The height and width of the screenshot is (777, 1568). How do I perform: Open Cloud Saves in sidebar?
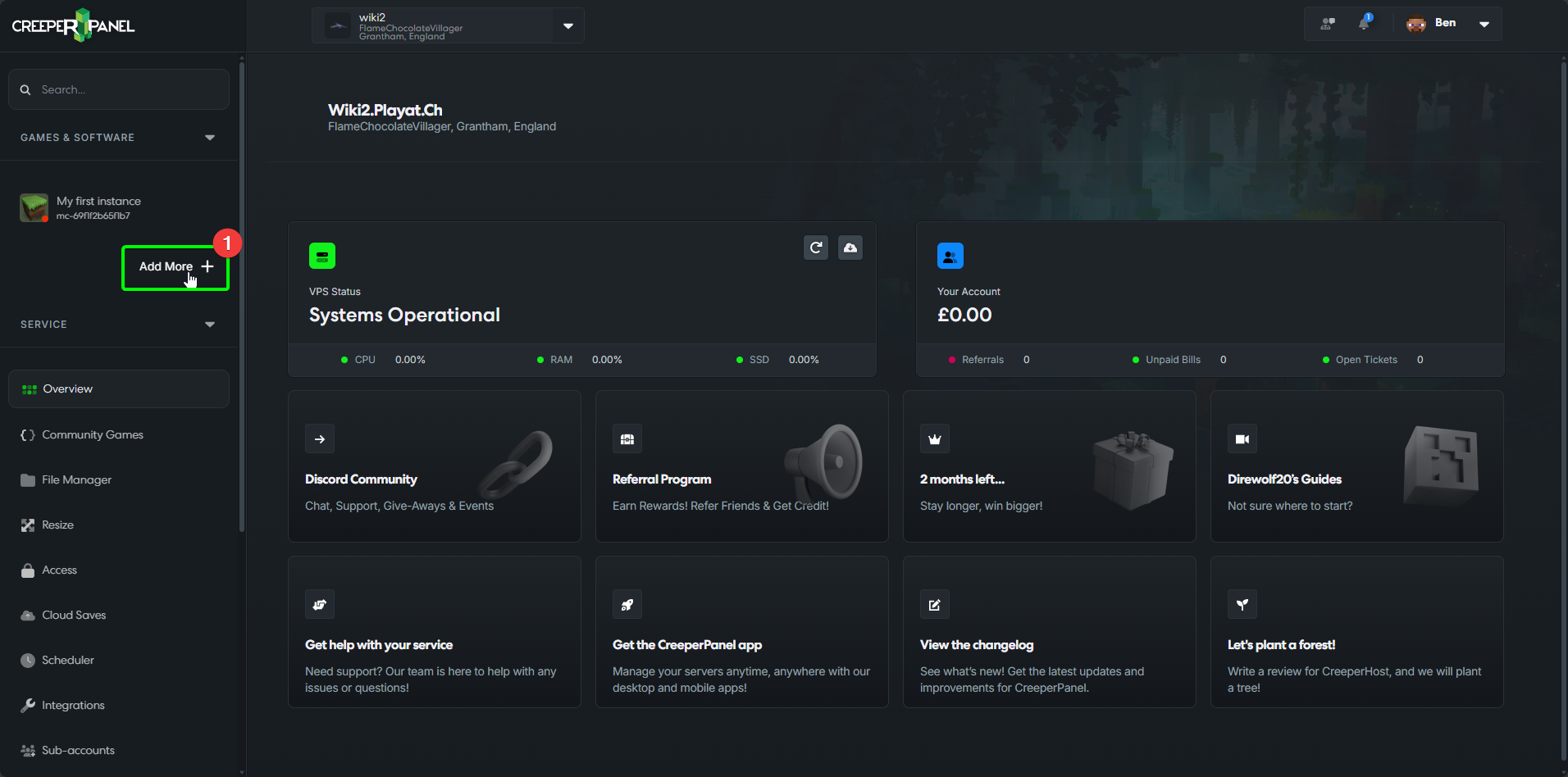pyautogui.click(x=119, y=615)
